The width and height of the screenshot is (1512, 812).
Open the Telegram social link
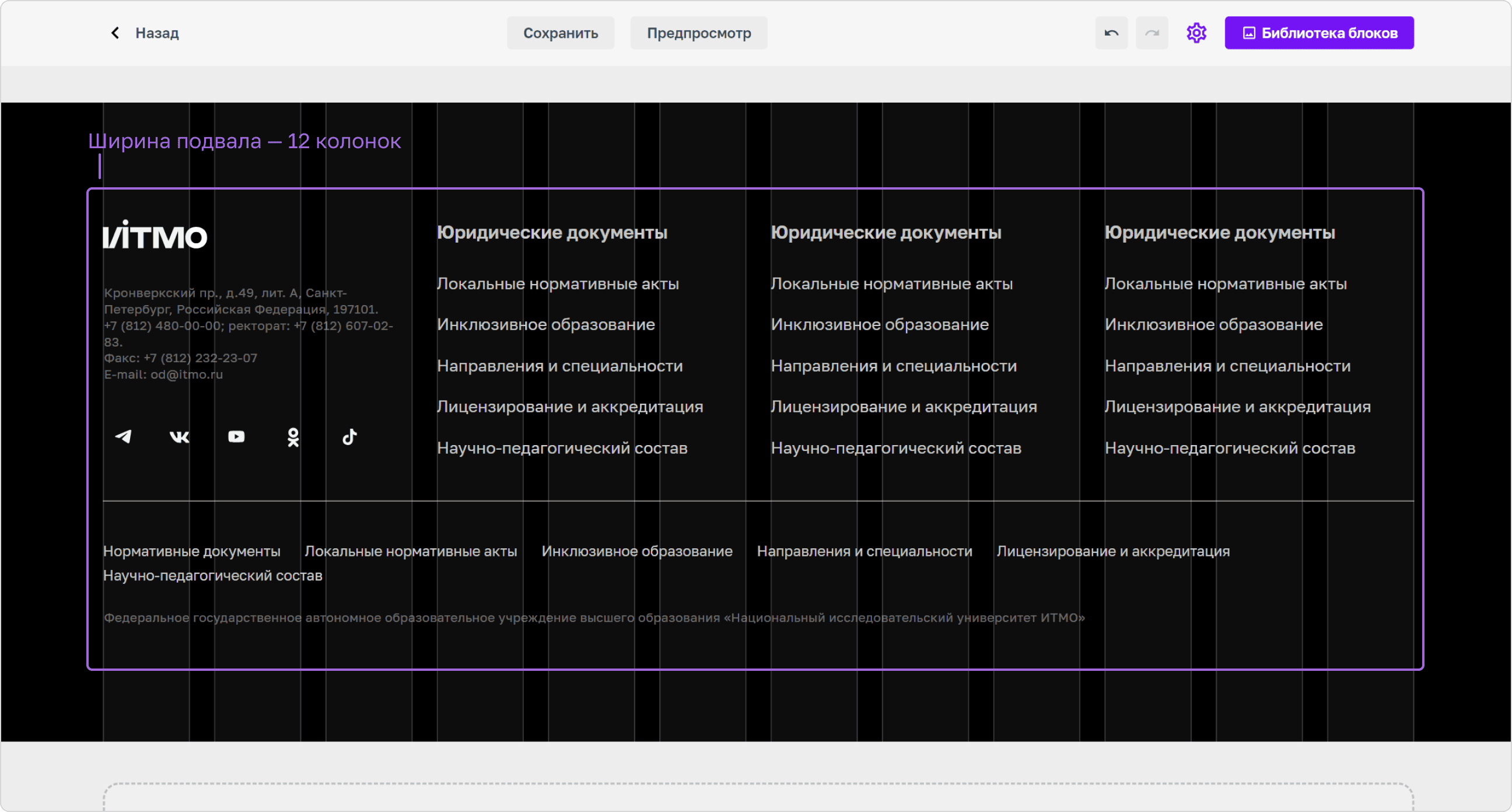click(x=123, y=436)
